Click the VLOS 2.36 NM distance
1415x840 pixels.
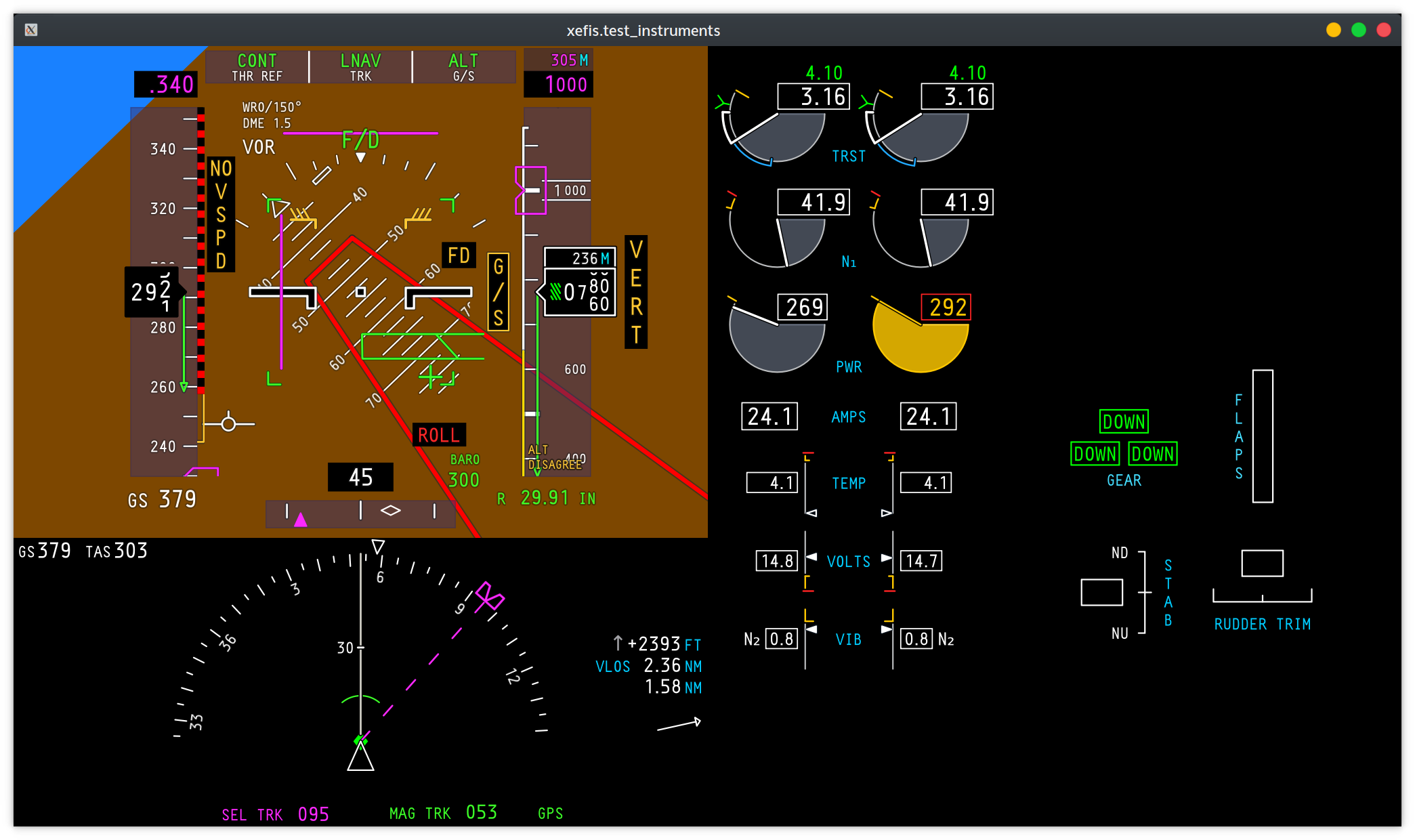click(x=648, y=666)
